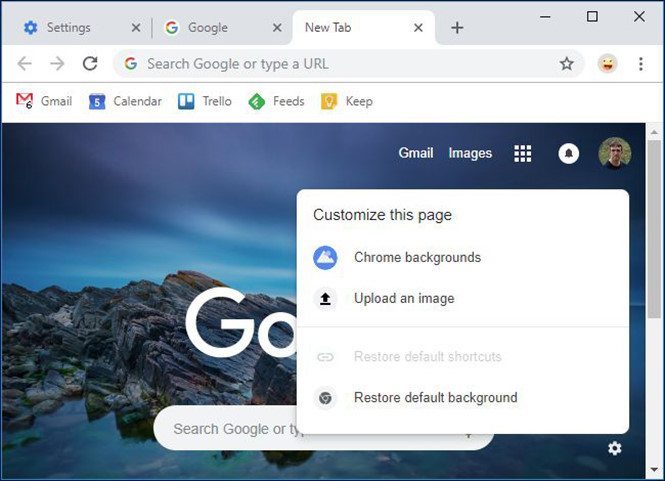
Task: Open Gmail link on new tab page
Action: [416, 153]
